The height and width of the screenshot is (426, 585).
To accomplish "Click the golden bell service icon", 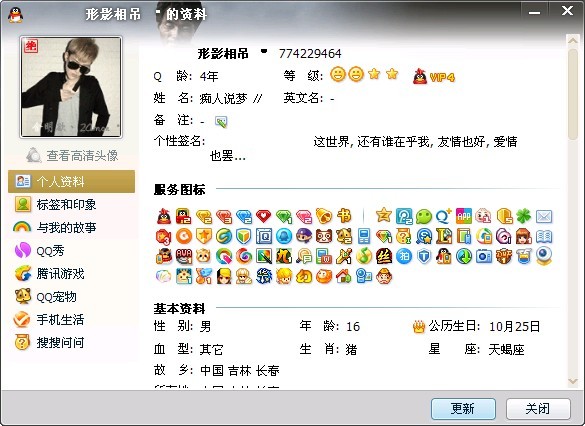I will pyautogui.click(x=323, y=216).
